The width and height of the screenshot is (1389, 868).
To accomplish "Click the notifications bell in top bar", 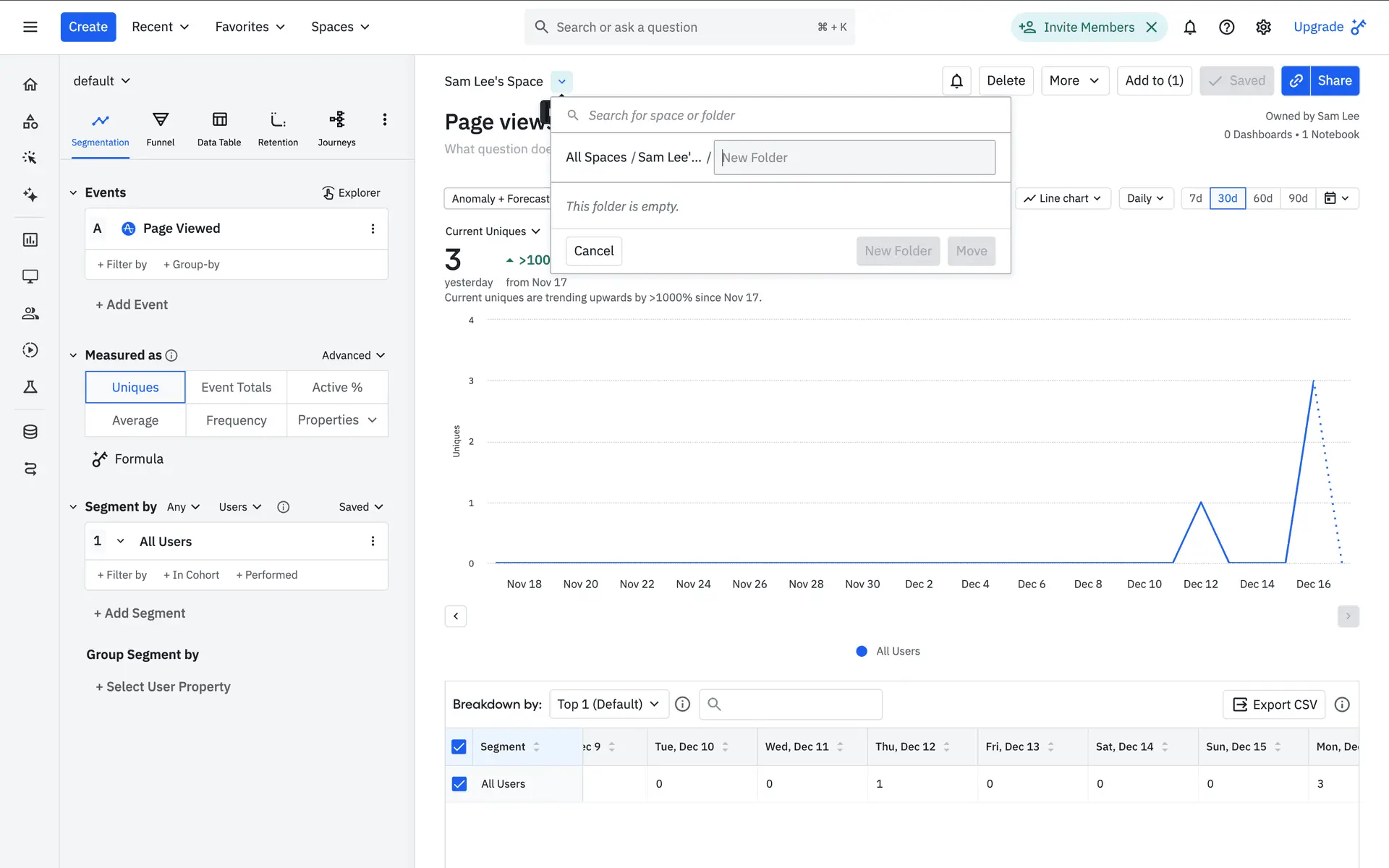I will tap(1189, 27).
